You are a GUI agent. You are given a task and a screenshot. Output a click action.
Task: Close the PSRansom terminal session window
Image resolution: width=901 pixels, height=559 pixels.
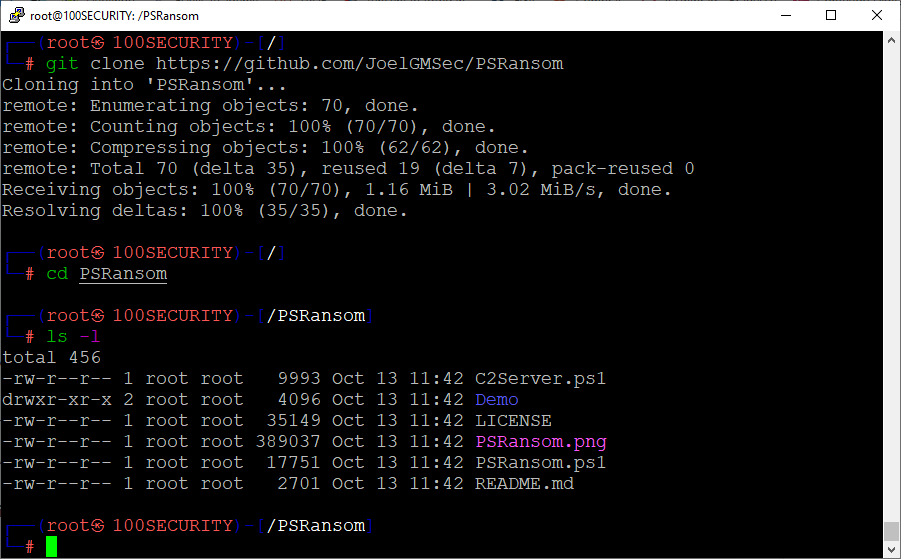click(877, 15)
